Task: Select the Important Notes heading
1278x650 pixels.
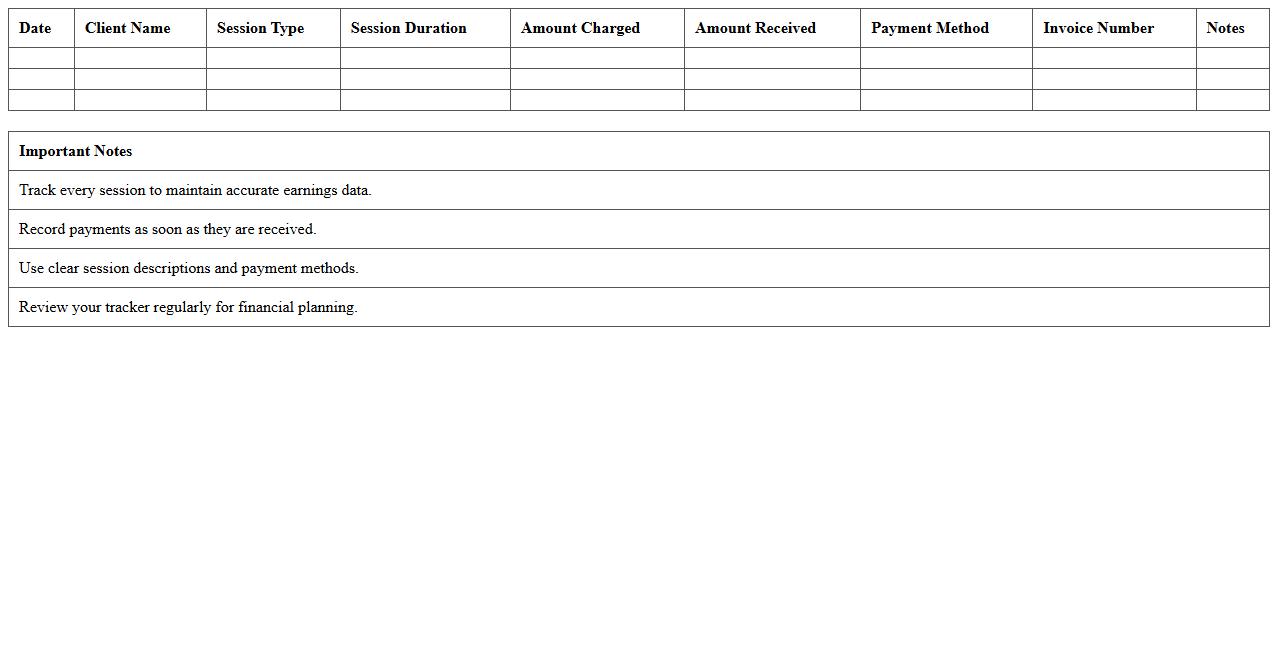Action: [x=75, y=151]
